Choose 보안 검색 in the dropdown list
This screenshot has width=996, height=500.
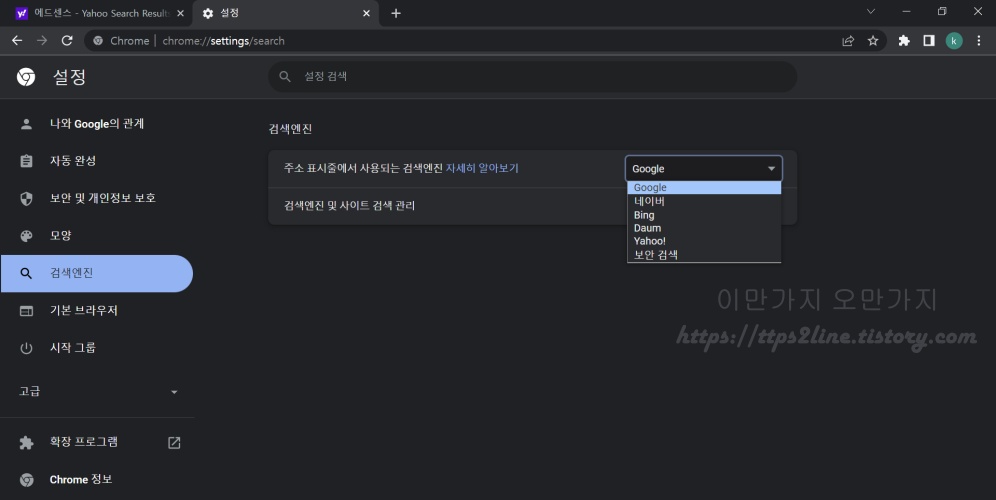(704, 255)
